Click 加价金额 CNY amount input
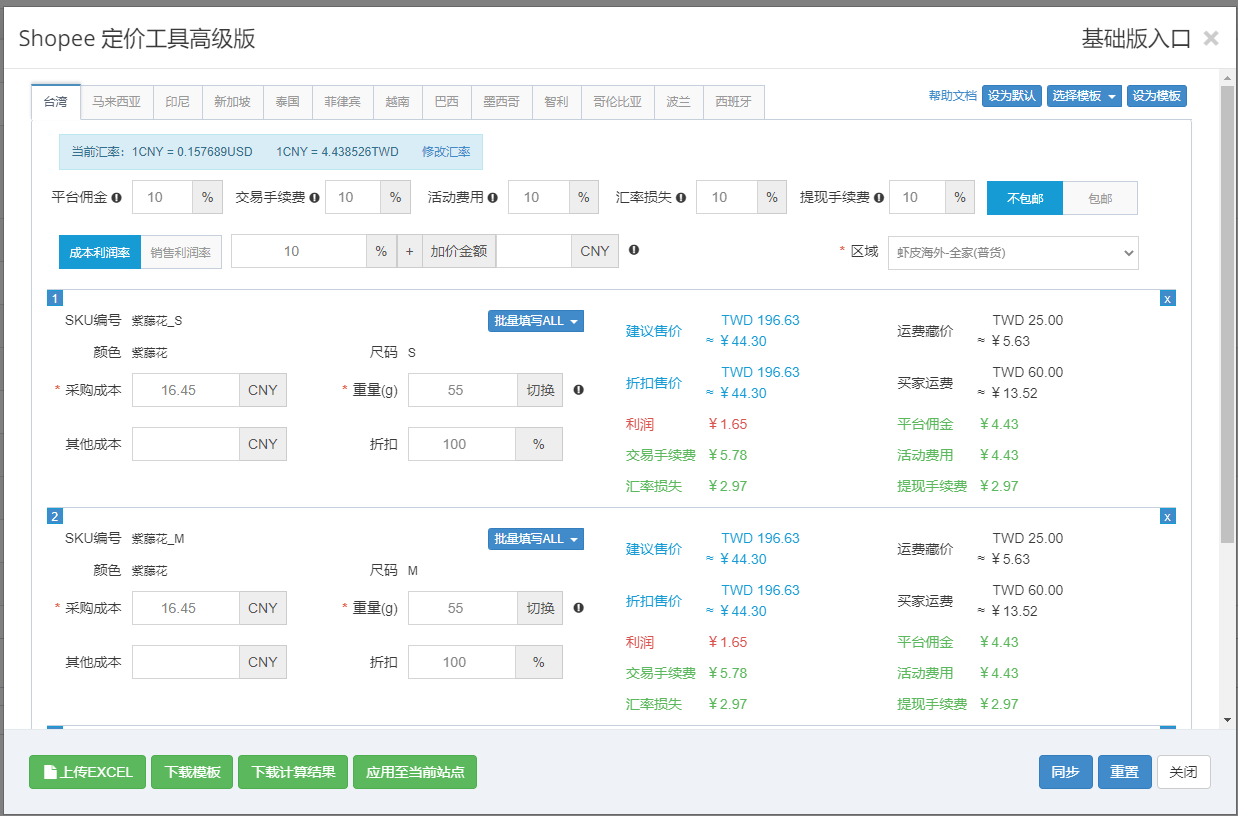 (x=534, y=251)
